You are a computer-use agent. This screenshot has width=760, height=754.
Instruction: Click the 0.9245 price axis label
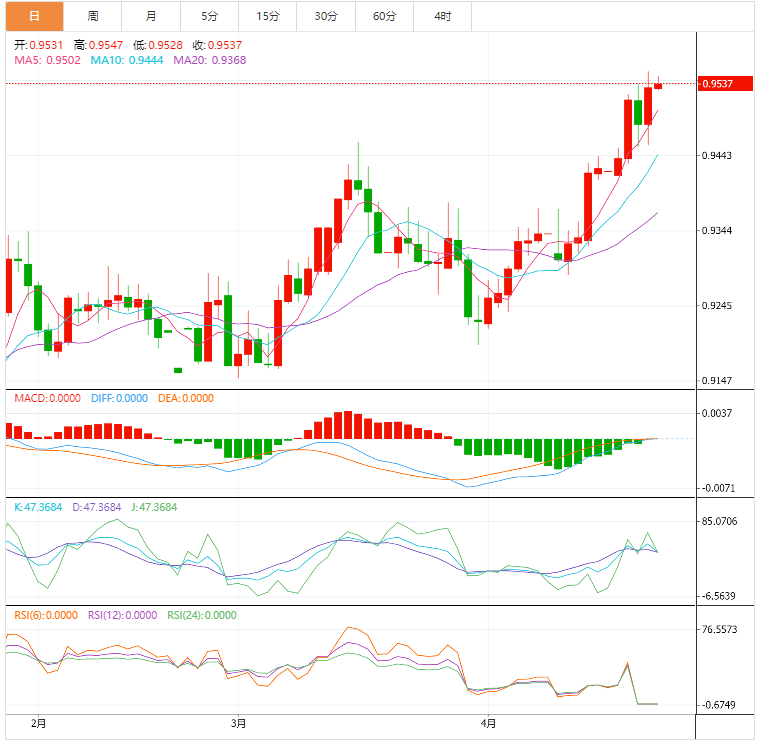717,305
